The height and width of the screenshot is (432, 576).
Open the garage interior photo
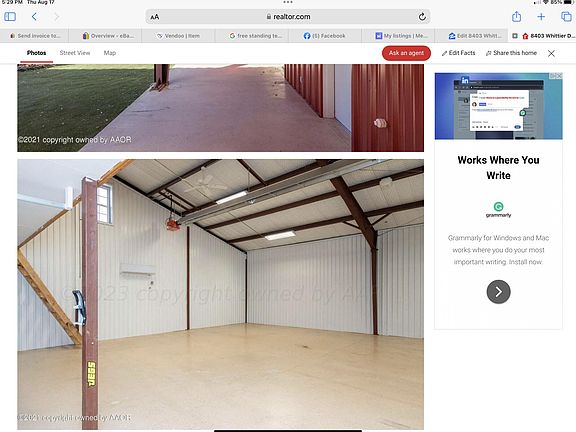pyautogui.click(x=220, y=294)
